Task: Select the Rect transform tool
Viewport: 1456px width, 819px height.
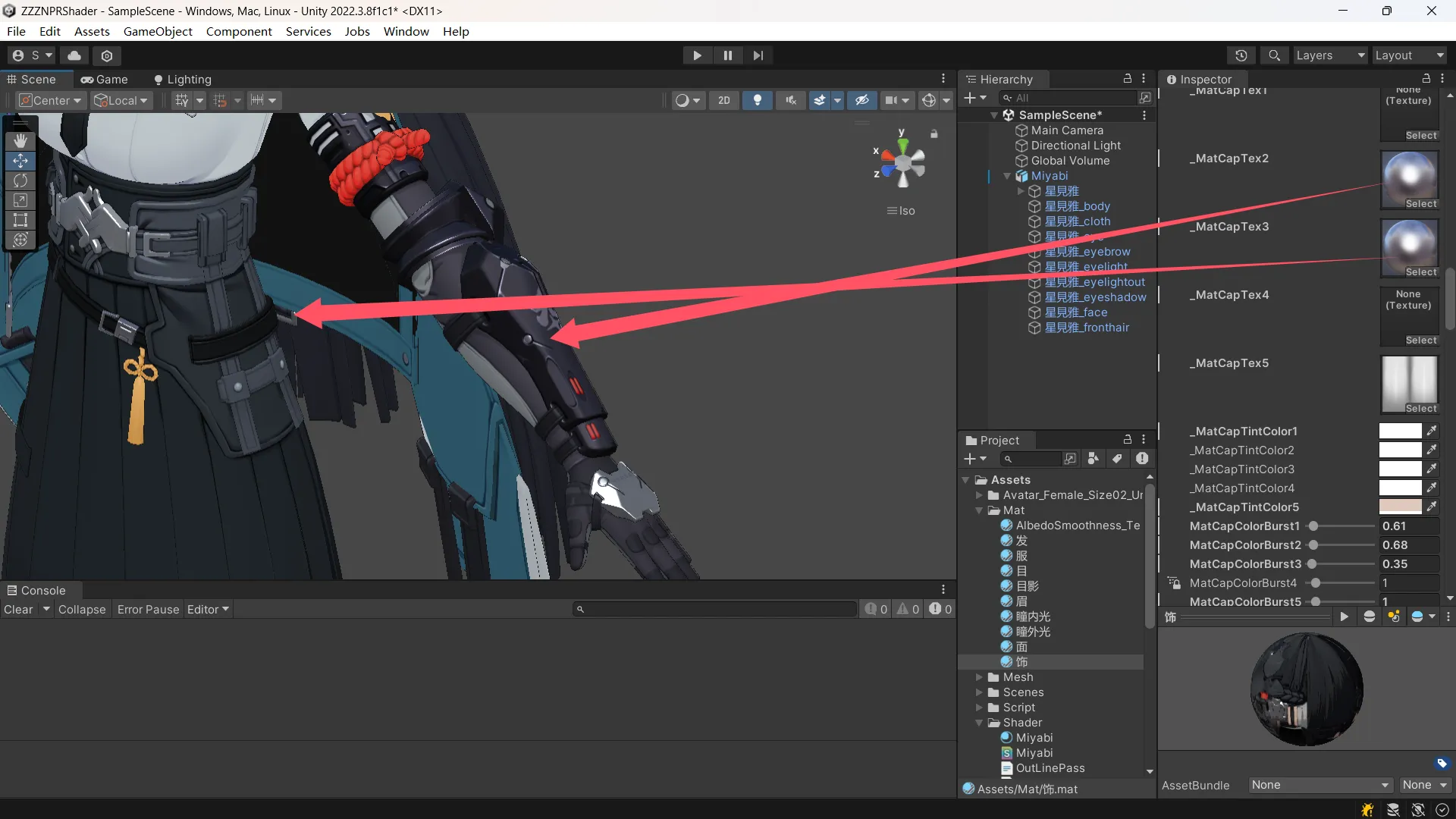Action: (x=20, y=220)
